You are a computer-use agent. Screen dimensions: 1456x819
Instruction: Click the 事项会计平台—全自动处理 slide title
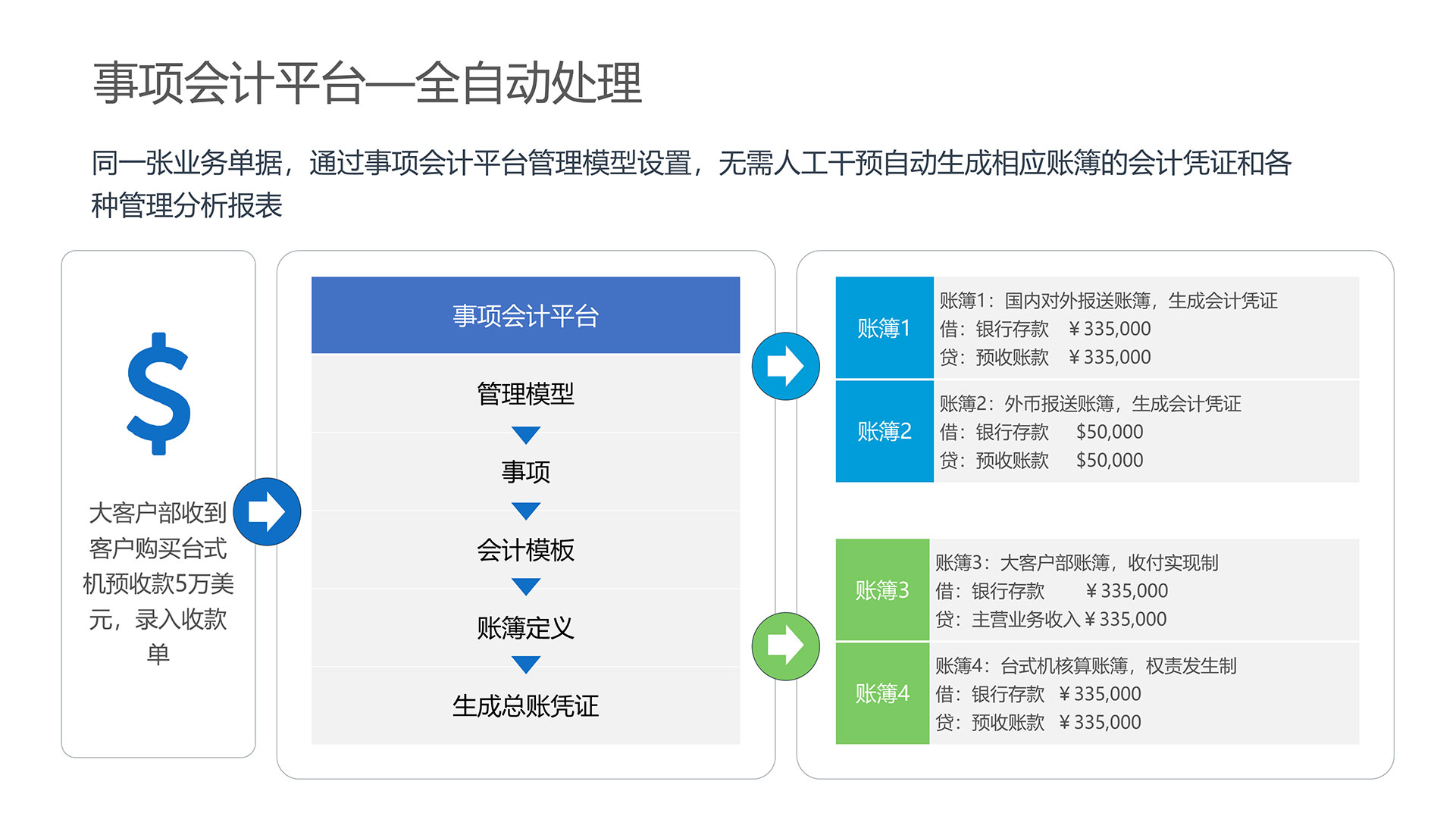(x=368, y=83)
